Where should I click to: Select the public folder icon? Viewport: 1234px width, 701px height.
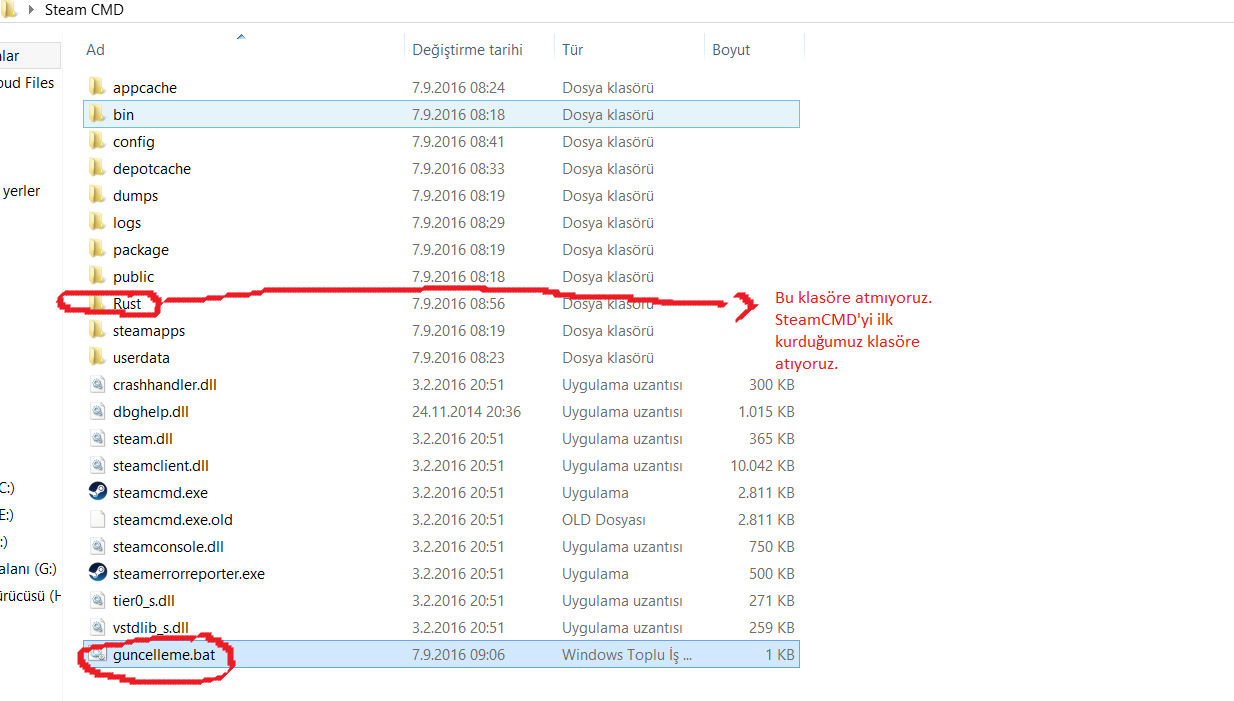point(97,276)
